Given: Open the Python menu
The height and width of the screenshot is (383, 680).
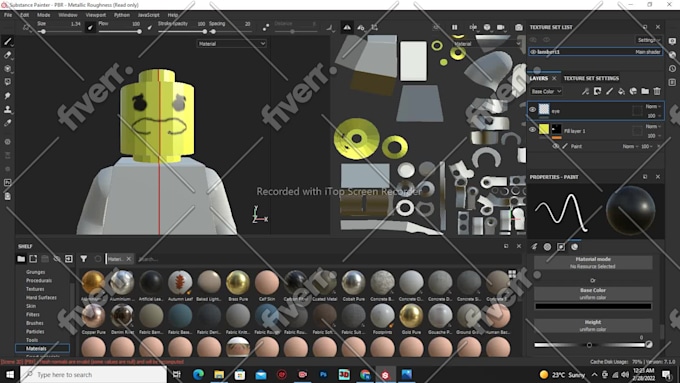Looking at the screenshot, I should pos(122,15).
